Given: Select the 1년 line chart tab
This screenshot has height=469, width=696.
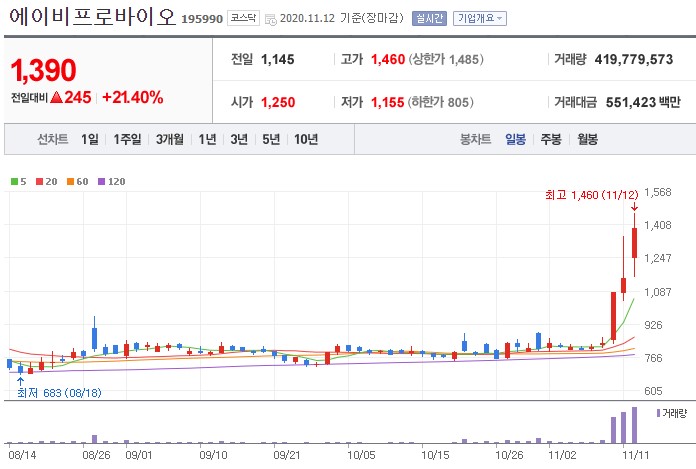Looking at the screenshot, I should (x=207, y=139).
